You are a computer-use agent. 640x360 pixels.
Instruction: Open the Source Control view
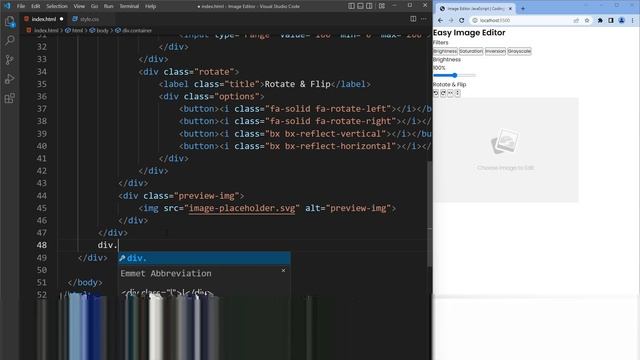pyautogui.click(x=9, y=60)
